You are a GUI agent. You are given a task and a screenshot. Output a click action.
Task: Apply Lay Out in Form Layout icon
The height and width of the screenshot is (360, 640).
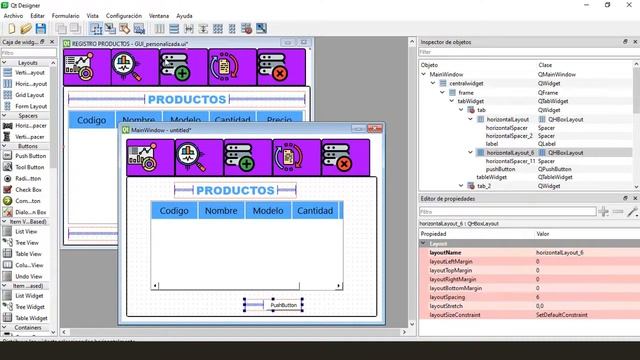(x=232, y=29)
